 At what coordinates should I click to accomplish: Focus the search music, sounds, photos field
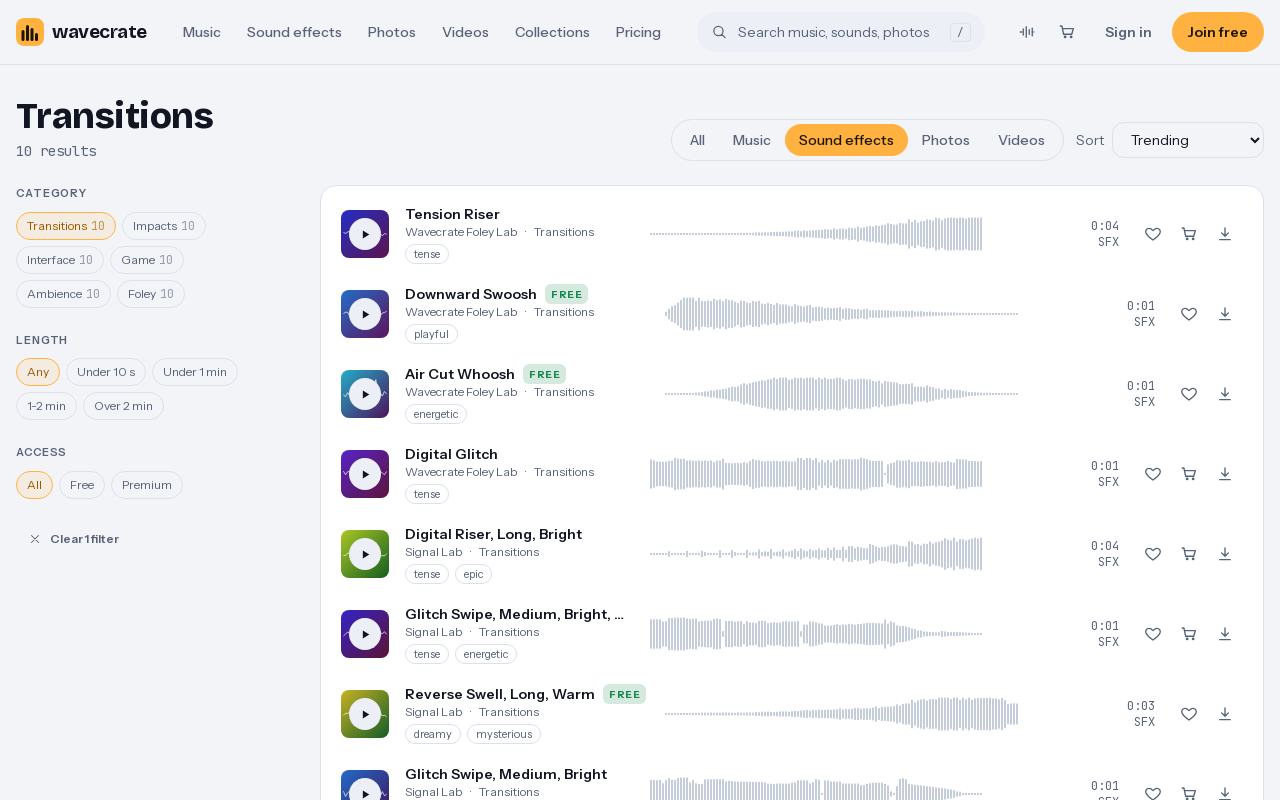pyautogui.click(x=841, y=32)
